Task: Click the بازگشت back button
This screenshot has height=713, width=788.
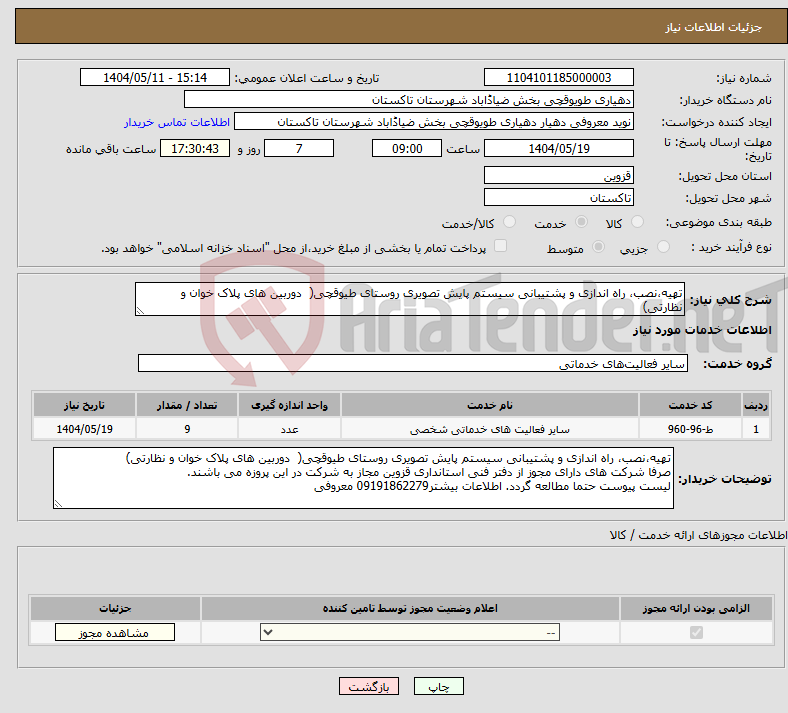Action: tap(369, 686)
